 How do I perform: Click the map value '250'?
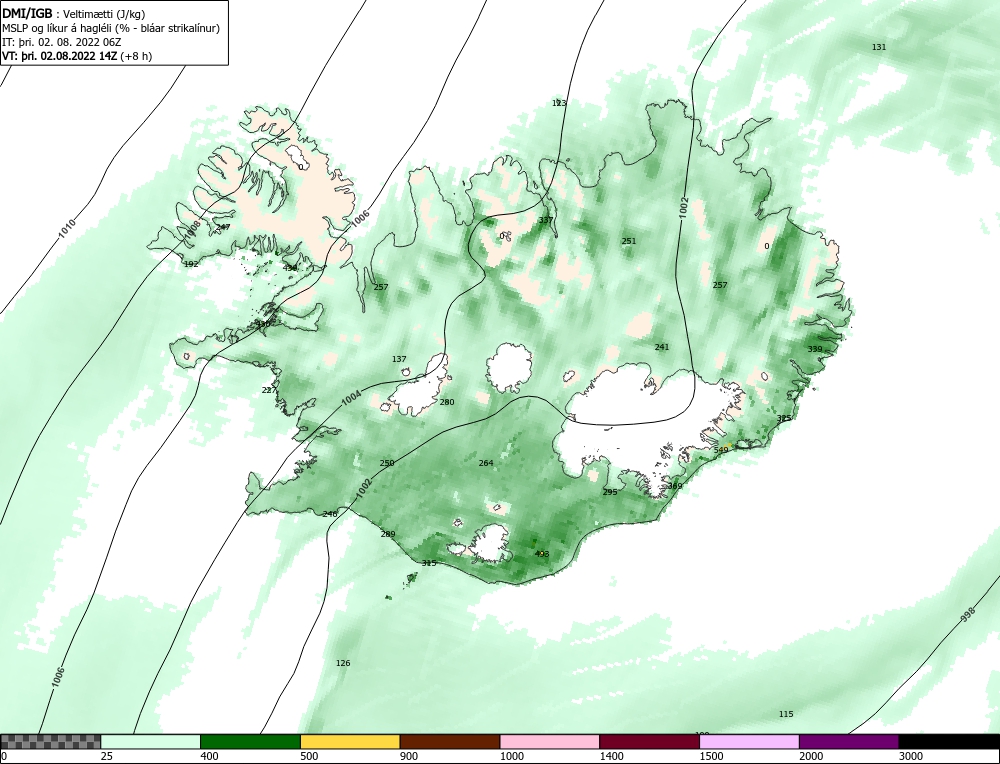click(387, 464)
